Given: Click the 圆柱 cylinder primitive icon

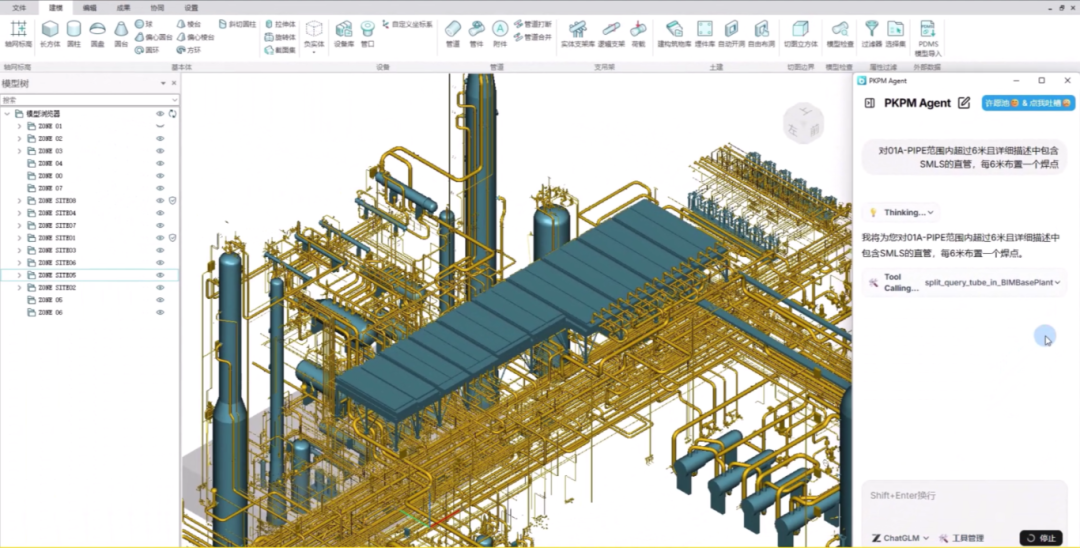Looking at the screenshot, I should pos(74,33).
